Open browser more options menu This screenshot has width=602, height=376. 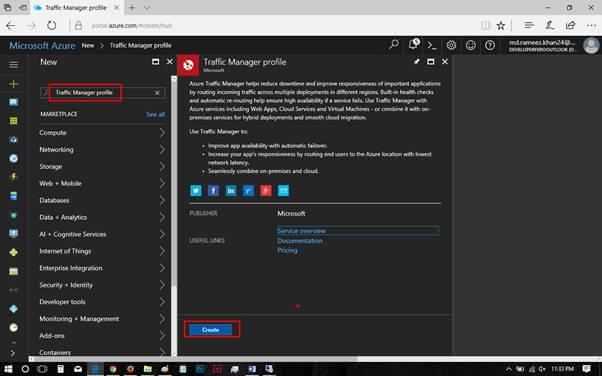click(591, 26)
